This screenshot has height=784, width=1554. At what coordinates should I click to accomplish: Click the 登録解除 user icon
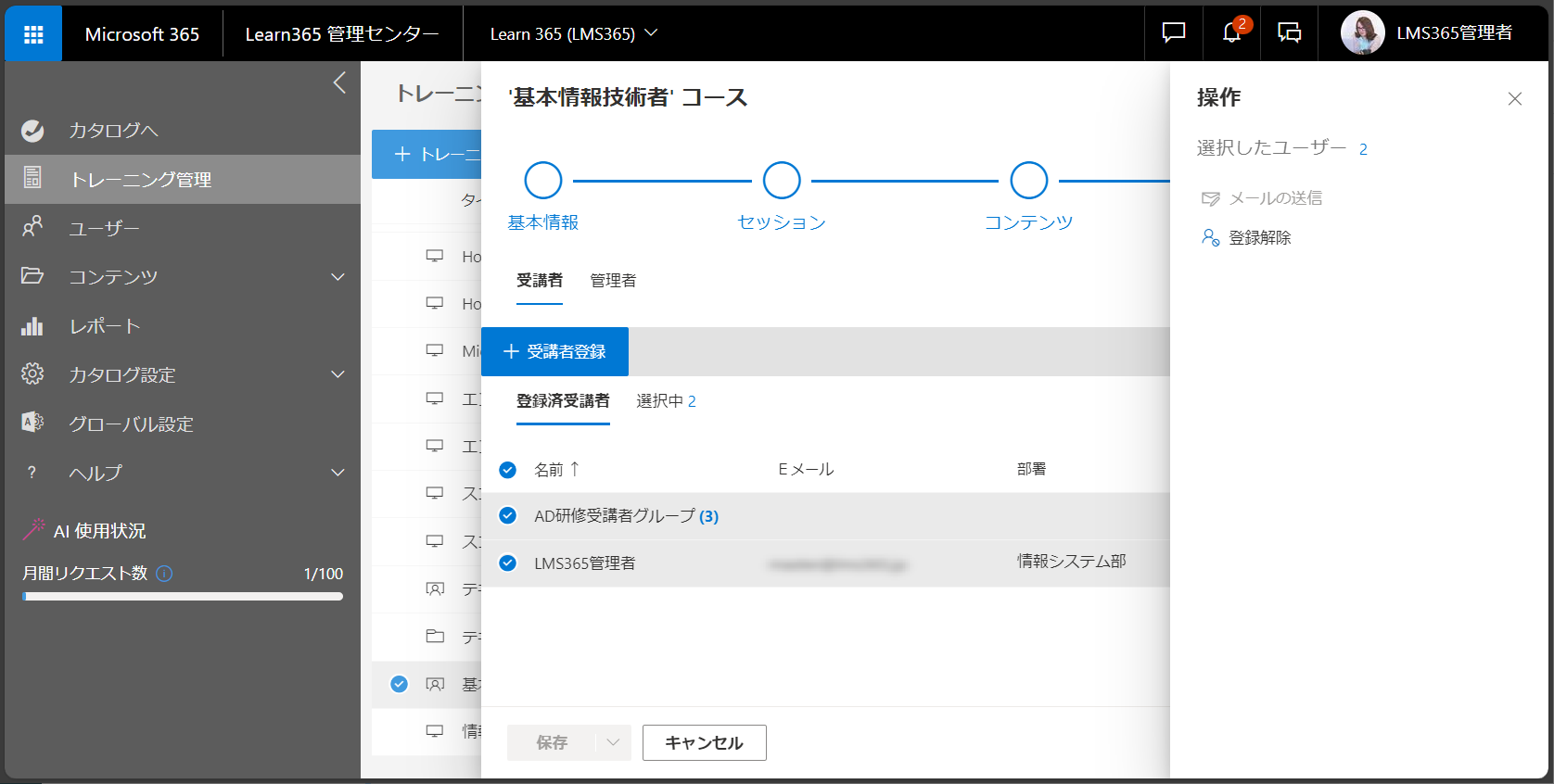[x=1210, y=237]
